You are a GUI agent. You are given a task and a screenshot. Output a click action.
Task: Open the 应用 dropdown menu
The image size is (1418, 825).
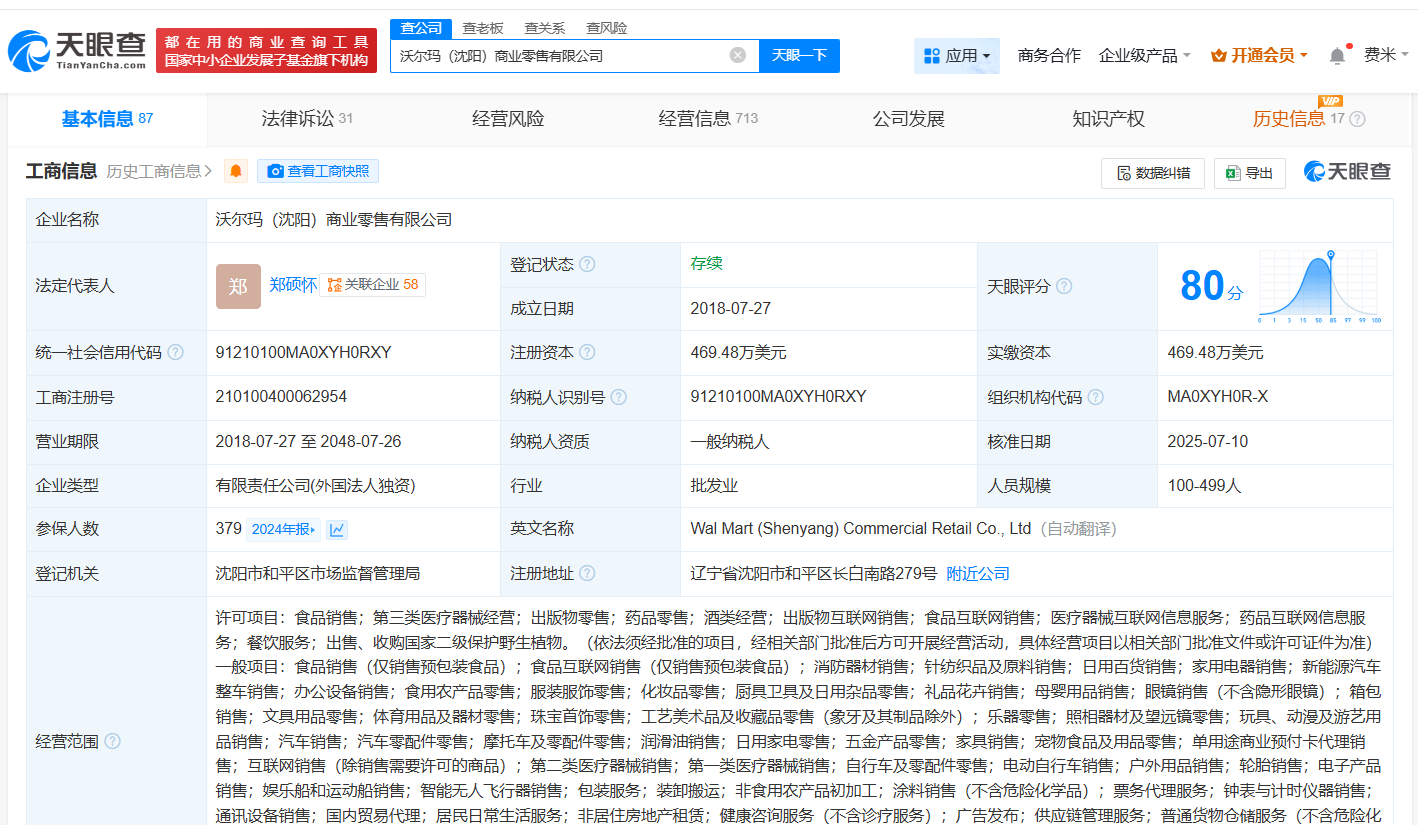957,56
